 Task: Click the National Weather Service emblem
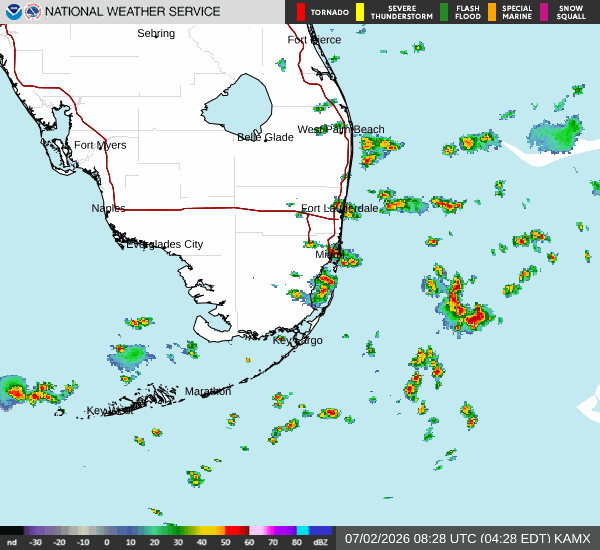pos(33,12)
